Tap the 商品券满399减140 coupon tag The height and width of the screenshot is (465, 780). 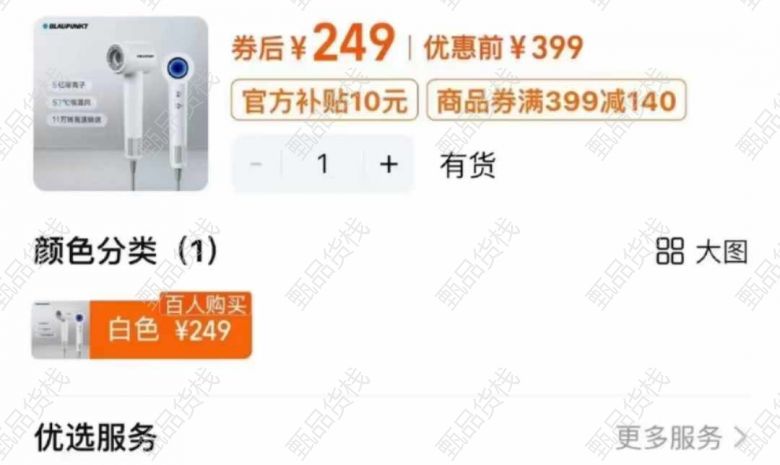(x=556, y=100)
